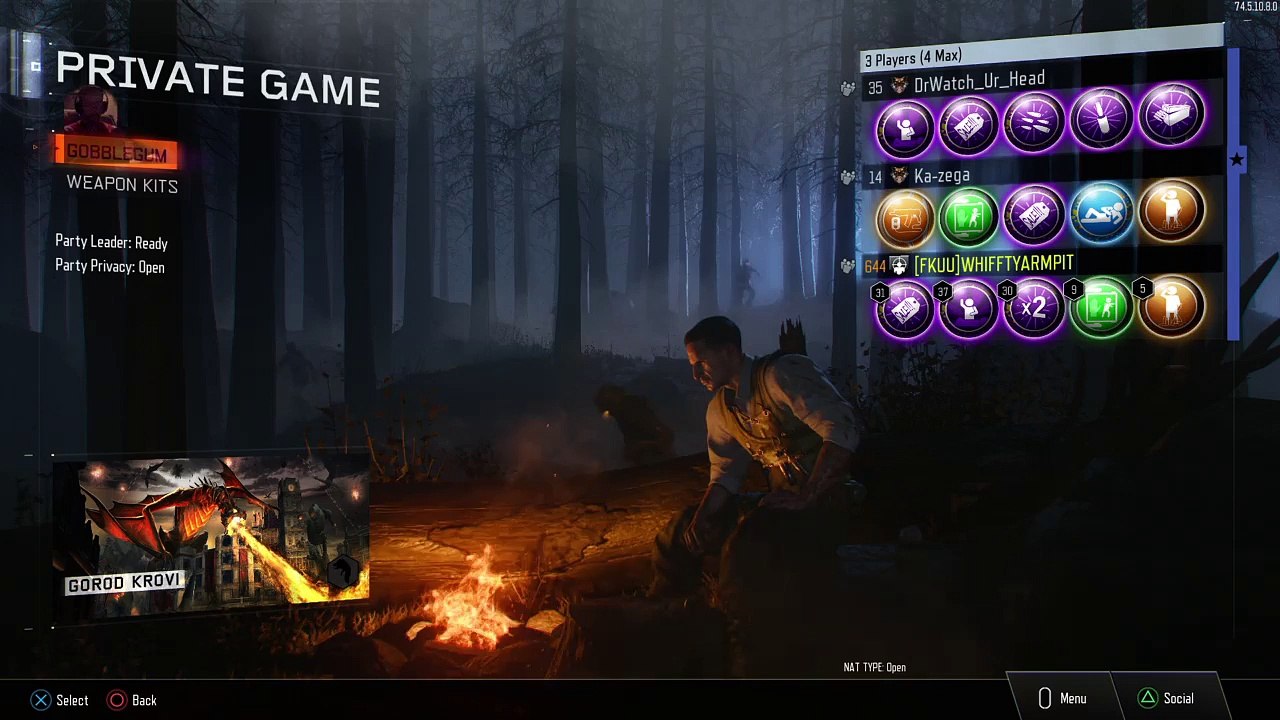Click the party icon beside Ka-zega
The width and height of the screenshot is (1280, 720).
click(x=848, y=177)
